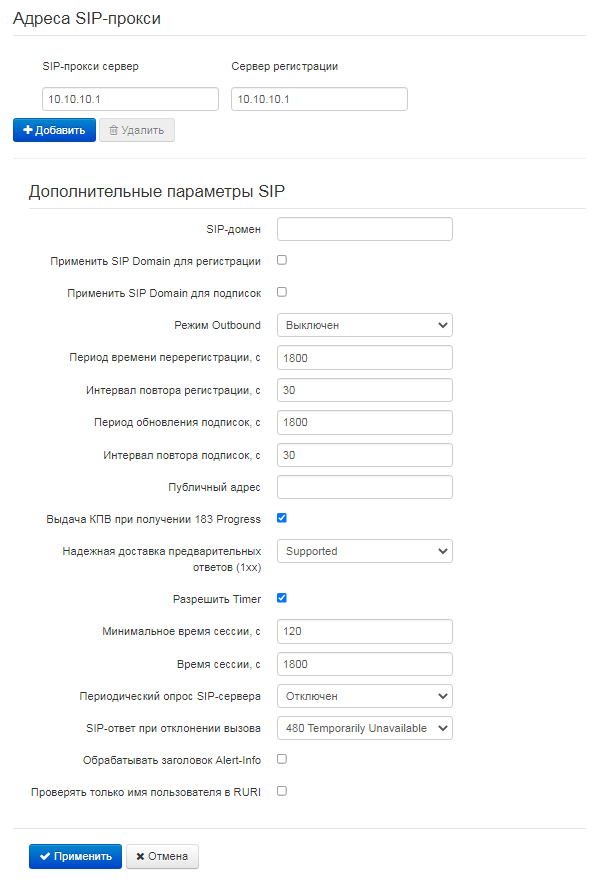Screen dimensions: 604x886
Task: Click the Минимальное время сессии field
Action: [x=364, y=631]
